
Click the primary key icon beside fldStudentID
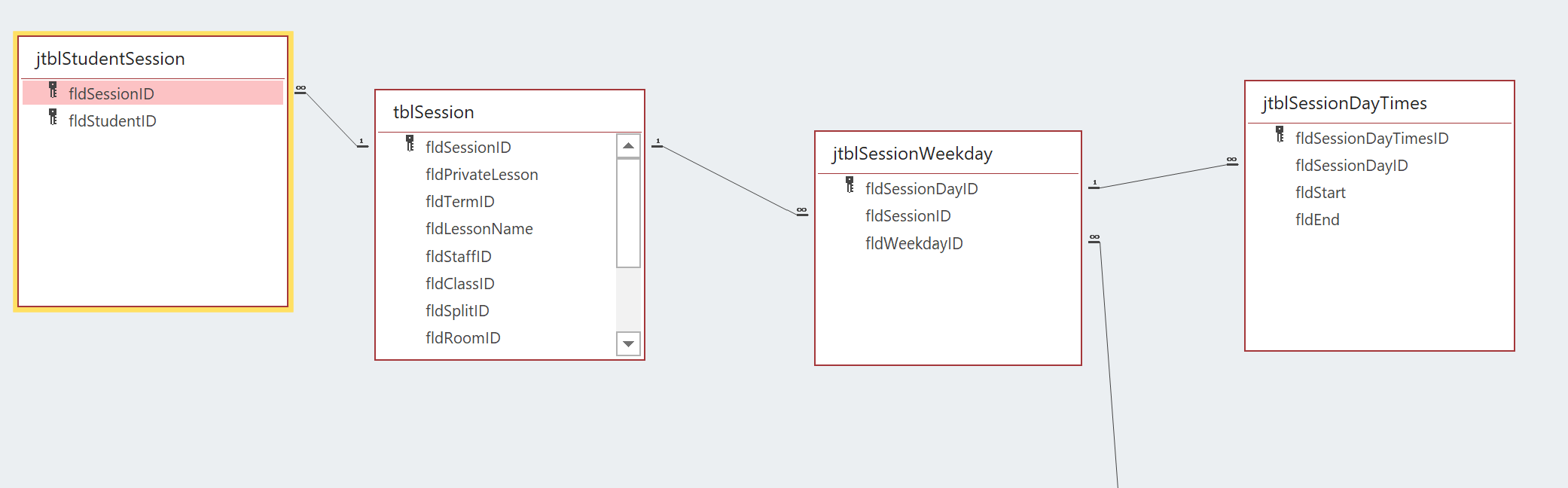point(53,117)
